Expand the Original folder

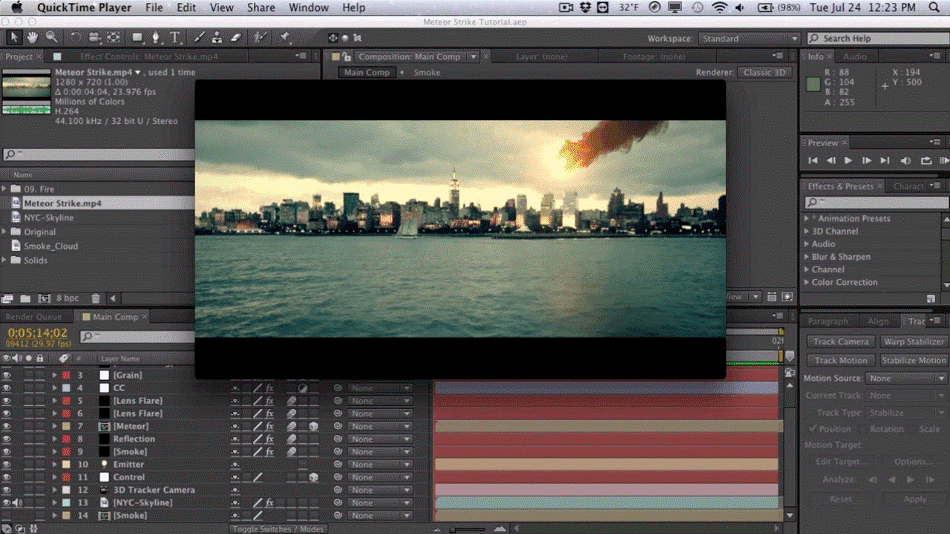point(4,232)
